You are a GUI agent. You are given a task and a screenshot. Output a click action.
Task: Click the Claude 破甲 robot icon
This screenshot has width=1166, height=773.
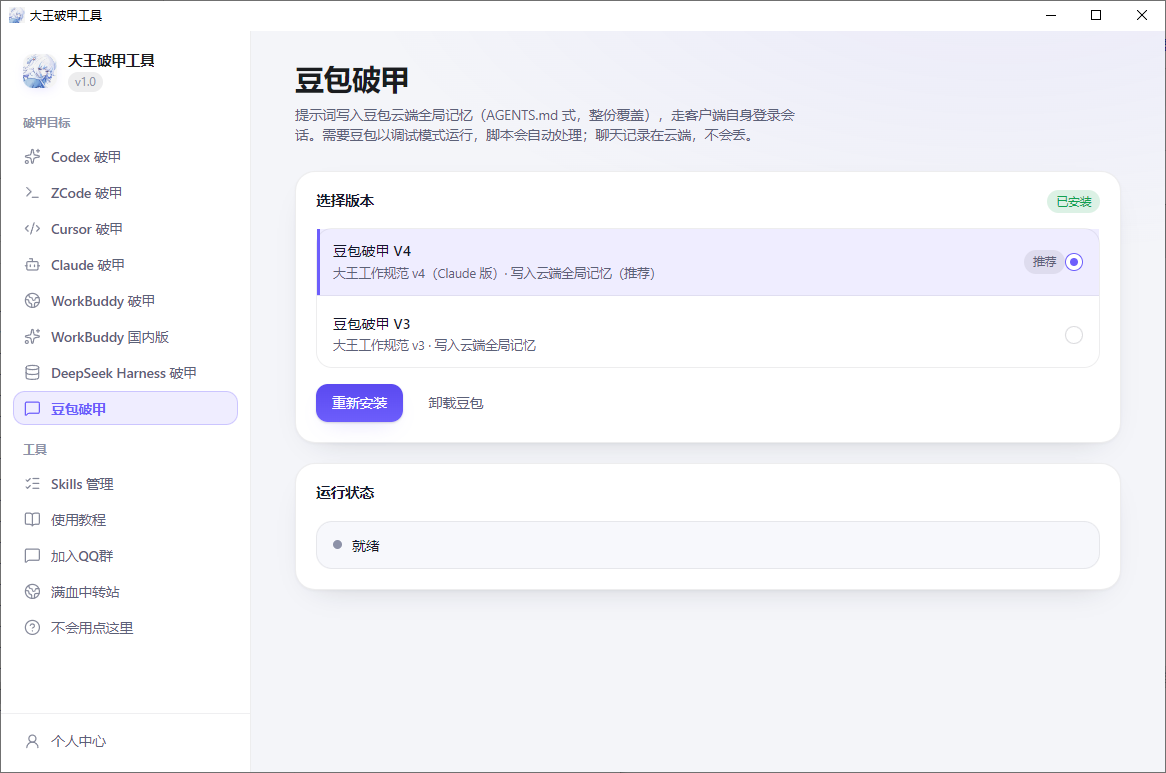[32, 265]
